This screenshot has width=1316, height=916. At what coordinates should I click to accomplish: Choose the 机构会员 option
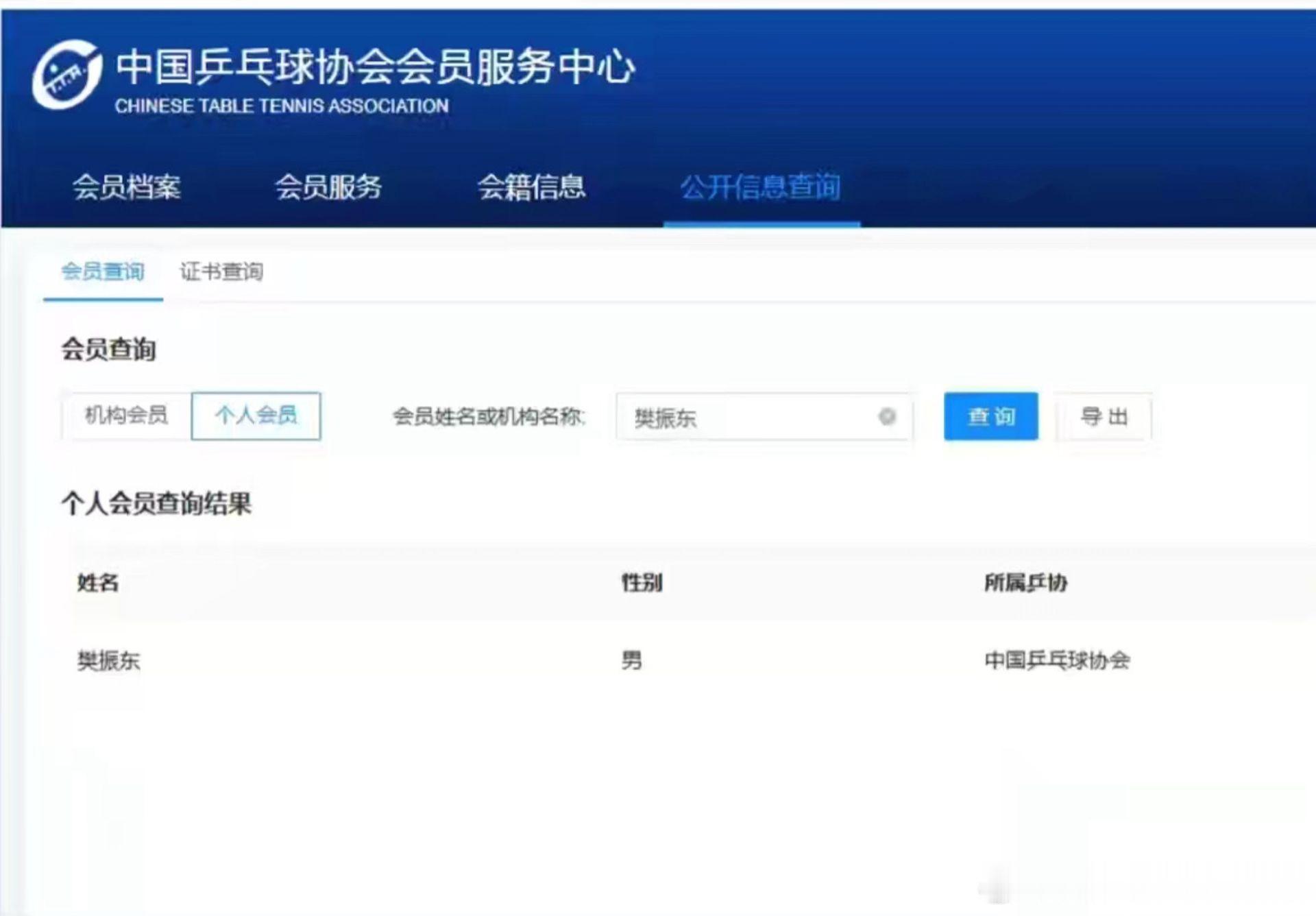[127, 415]
